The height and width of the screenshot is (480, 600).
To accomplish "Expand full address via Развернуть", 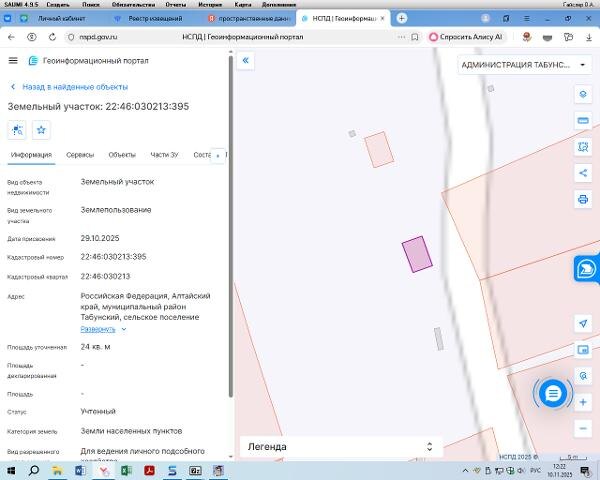I will point(98,329).
